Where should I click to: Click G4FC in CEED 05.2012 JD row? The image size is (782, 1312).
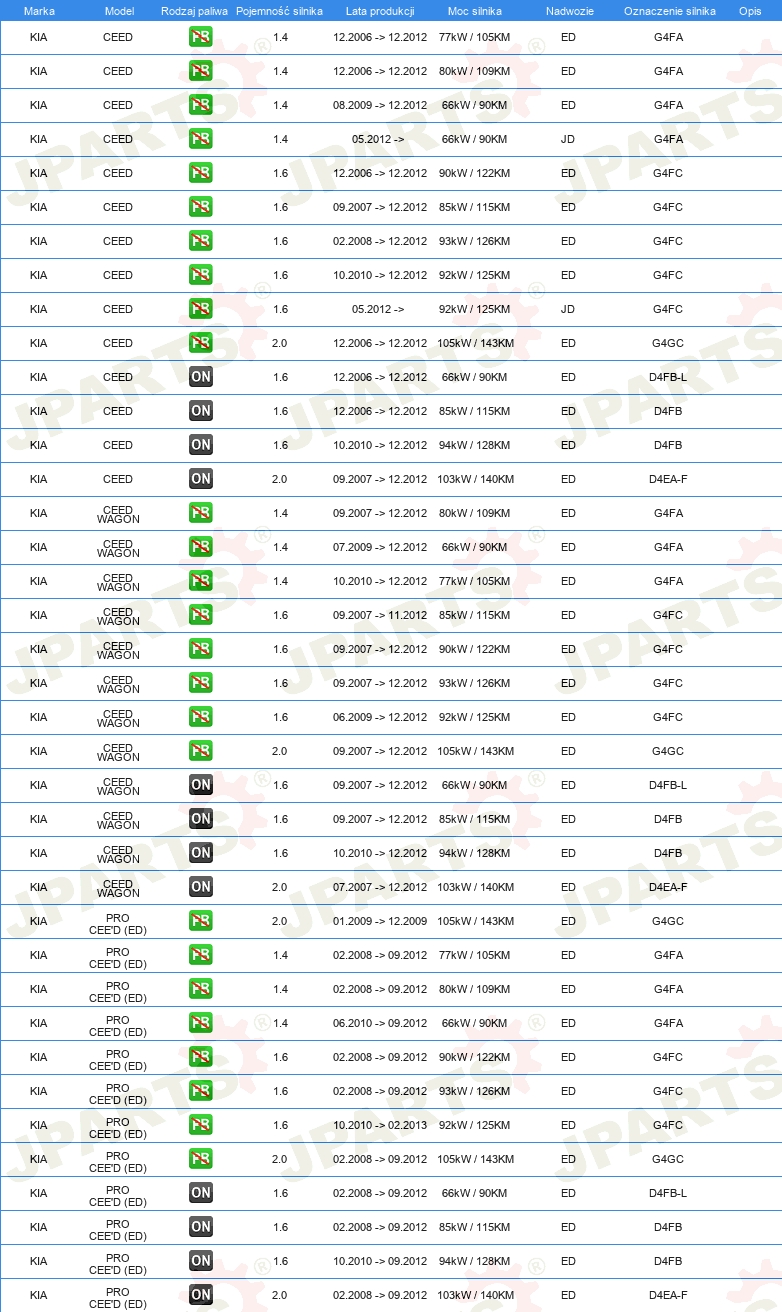(668, 309)
